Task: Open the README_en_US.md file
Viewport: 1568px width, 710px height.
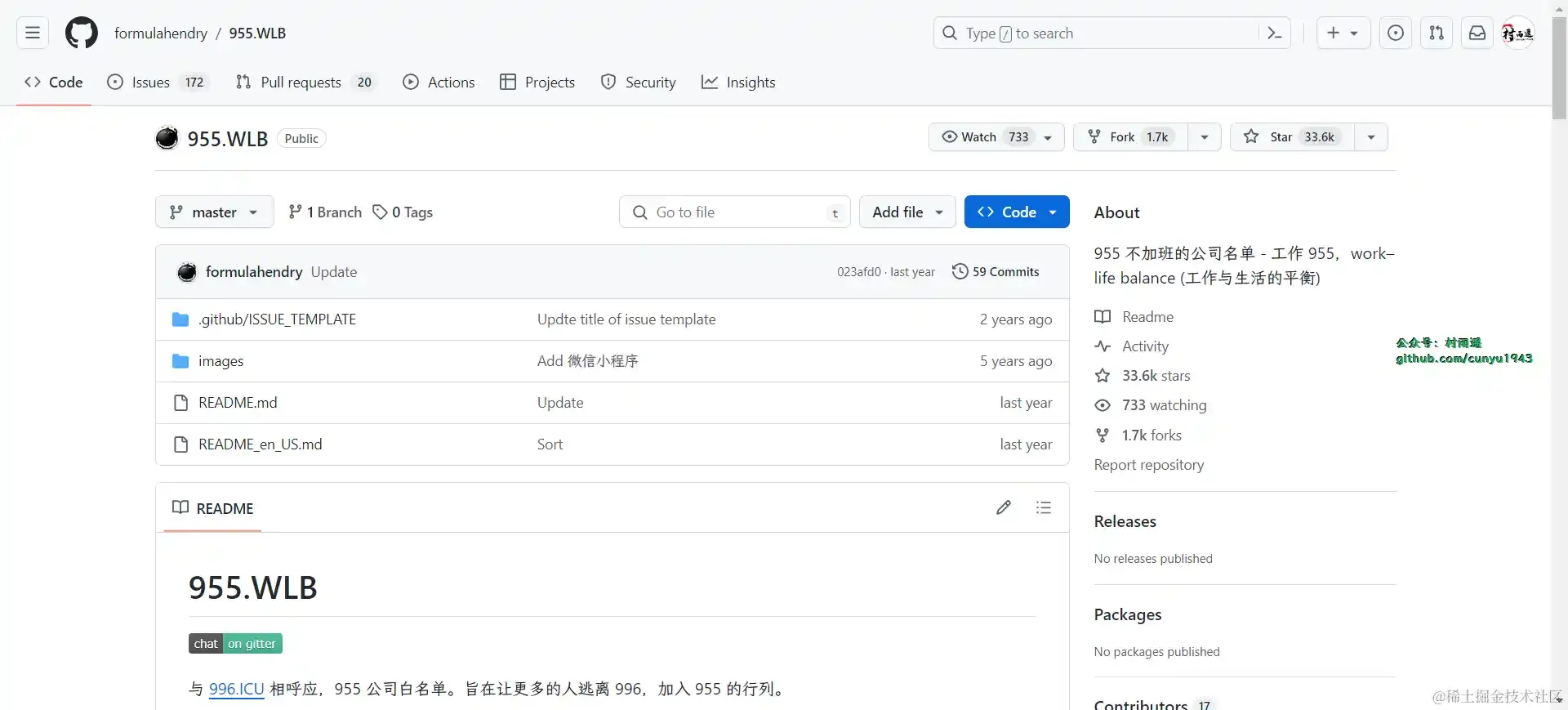Action: pos(260,444)
